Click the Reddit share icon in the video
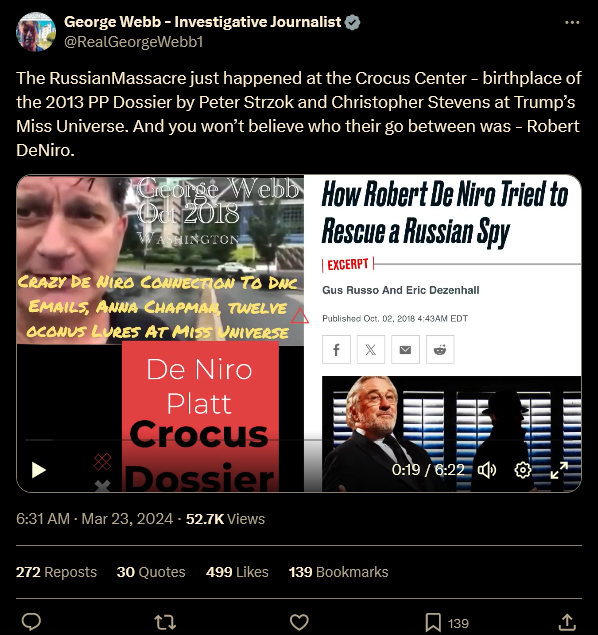This screenshot has width=598, height=635. [440, 349]
